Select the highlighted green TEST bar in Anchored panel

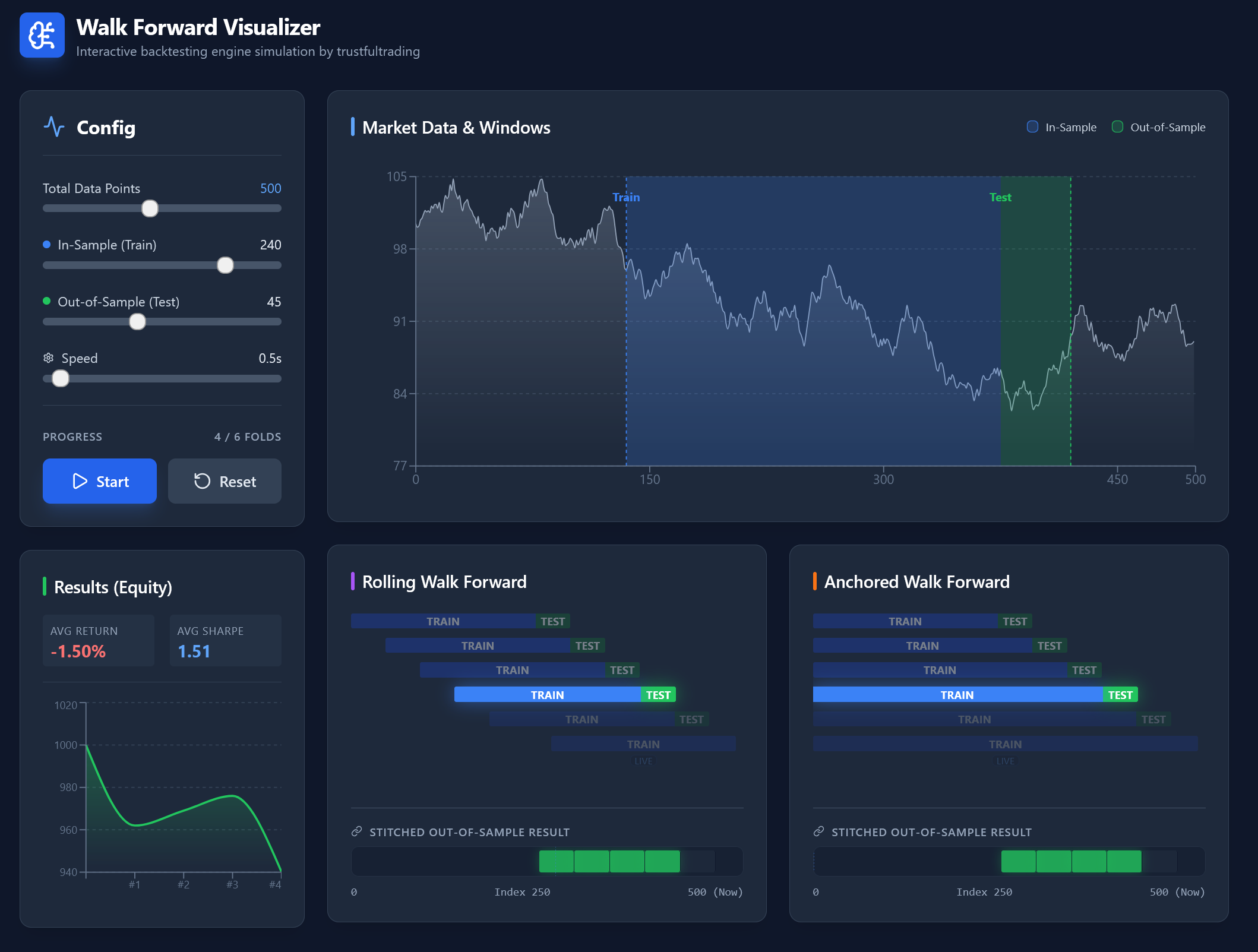coord(1120,694)
